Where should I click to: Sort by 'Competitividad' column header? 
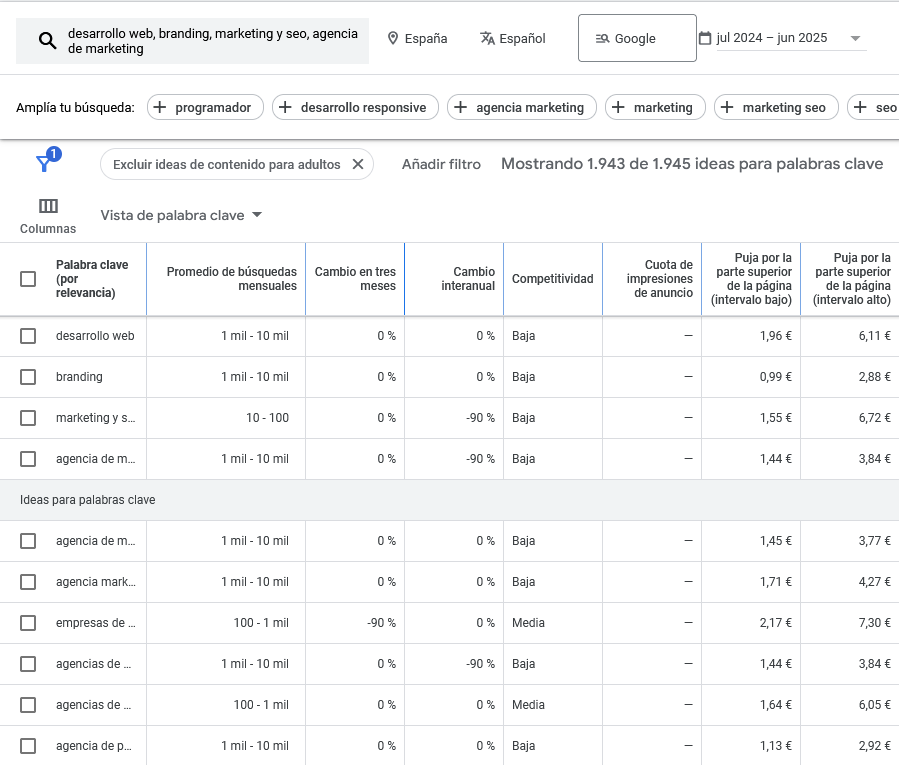[x=552, y=279]
